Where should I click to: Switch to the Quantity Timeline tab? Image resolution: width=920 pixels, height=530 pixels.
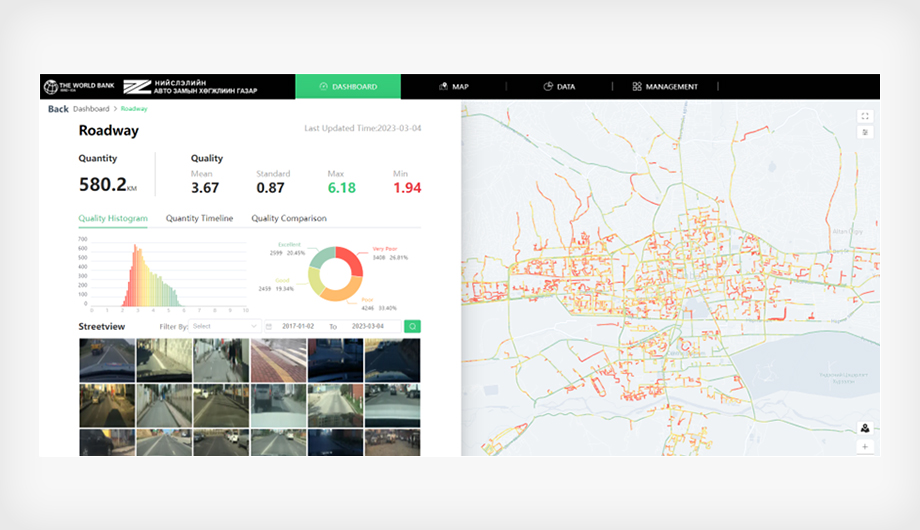[199, 218]
